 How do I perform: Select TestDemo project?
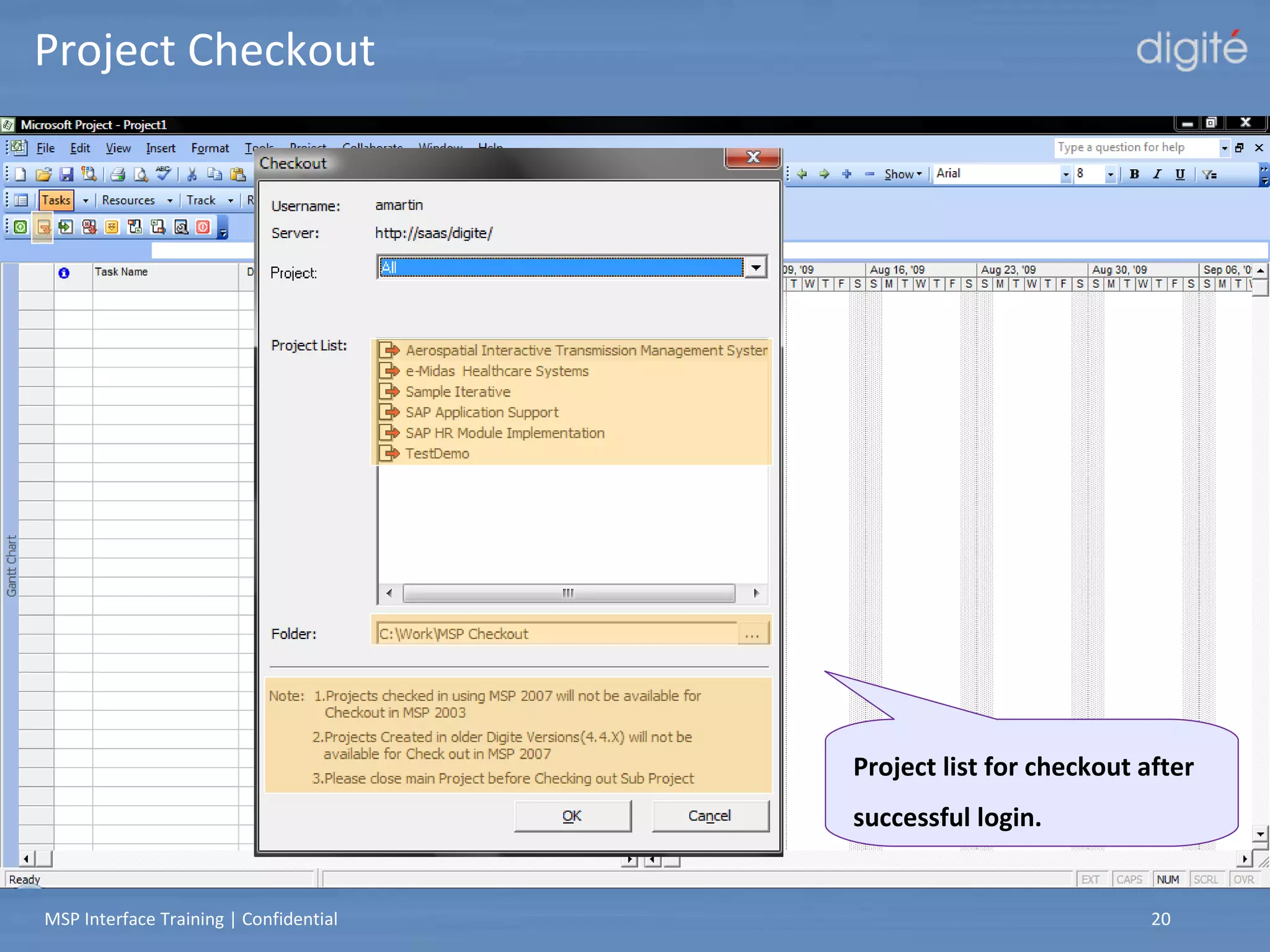pyautogui.click(x=424, y=454)
